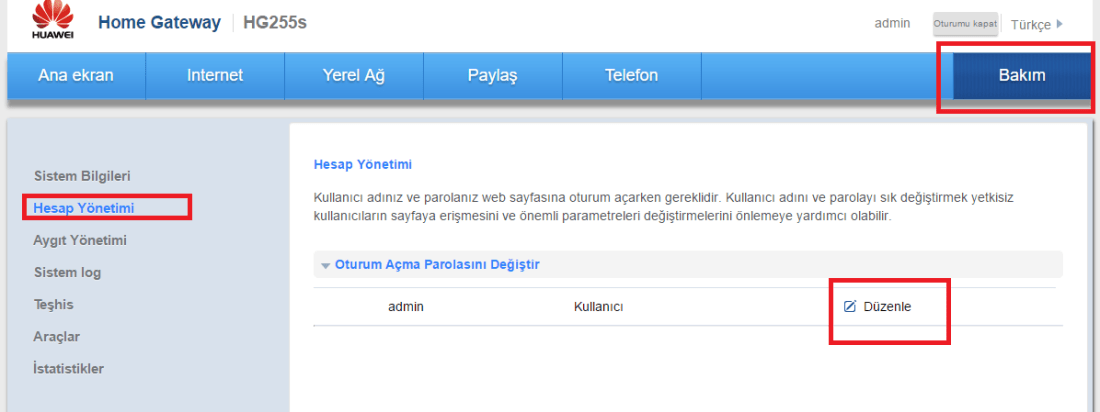
Task: Go to the Internet tab
Action: tap(215, 76)
